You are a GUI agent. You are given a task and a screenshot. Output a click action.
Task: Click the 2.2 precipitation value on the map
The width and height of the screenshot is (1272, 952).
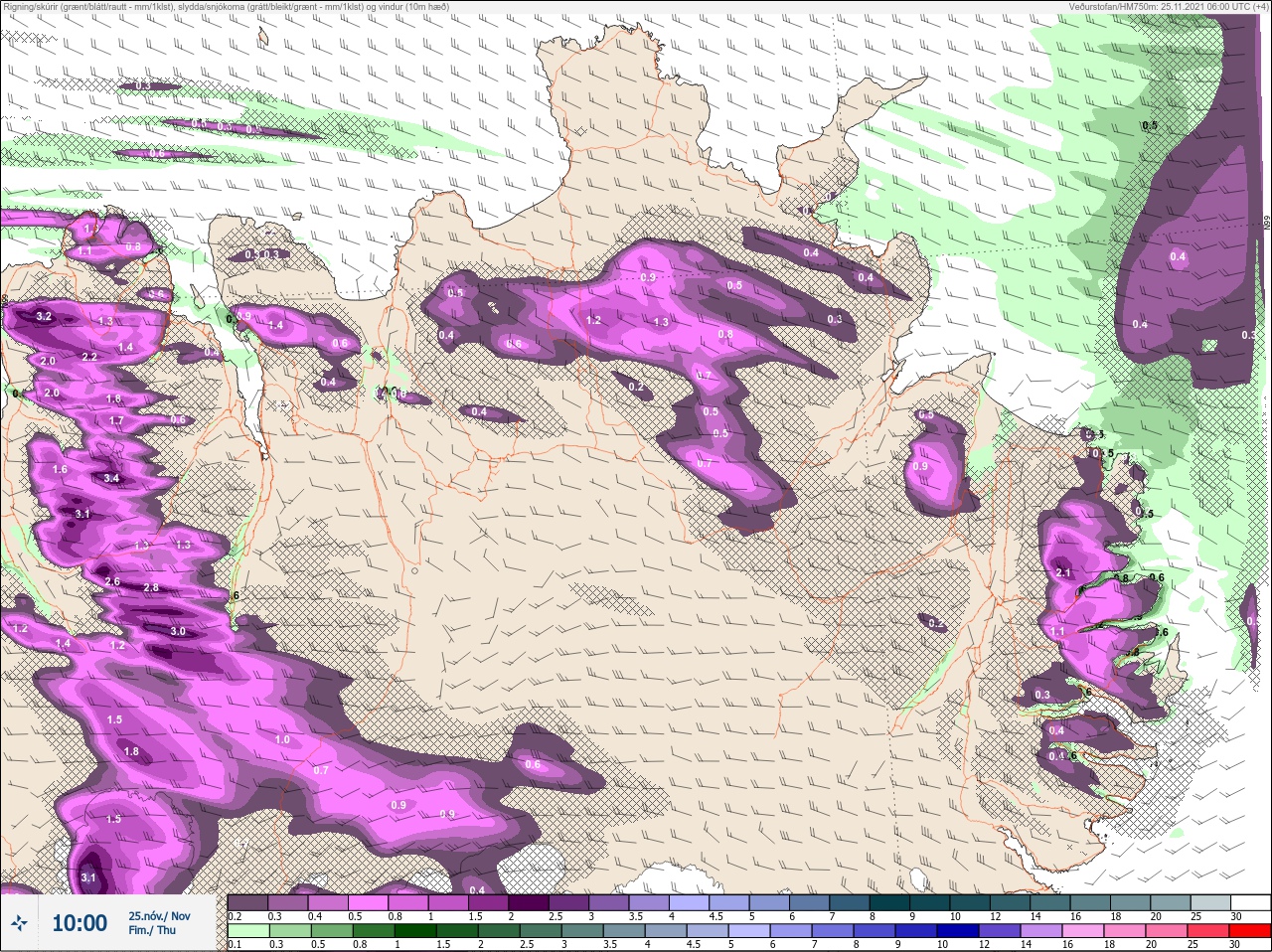89,356
